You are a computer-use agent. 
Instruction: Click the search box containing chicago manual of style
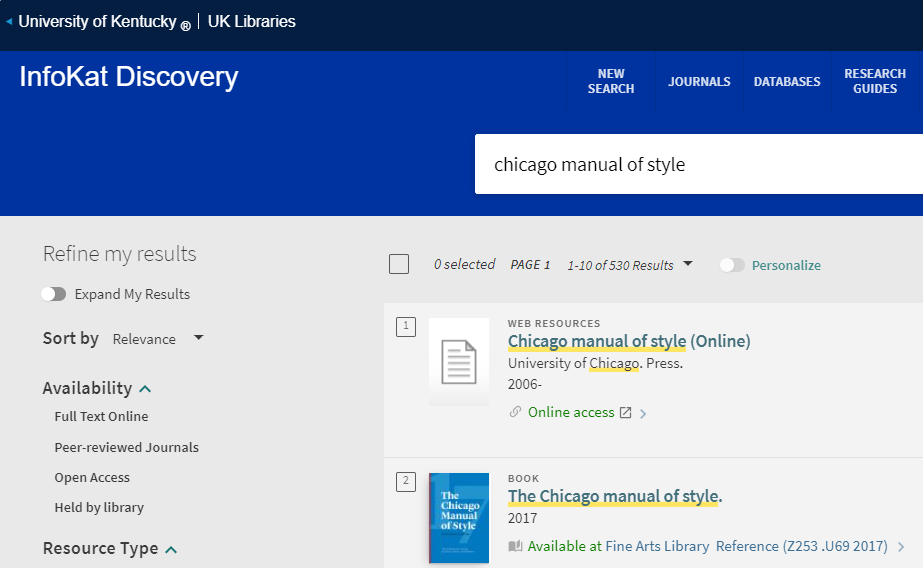pos(700,165)
